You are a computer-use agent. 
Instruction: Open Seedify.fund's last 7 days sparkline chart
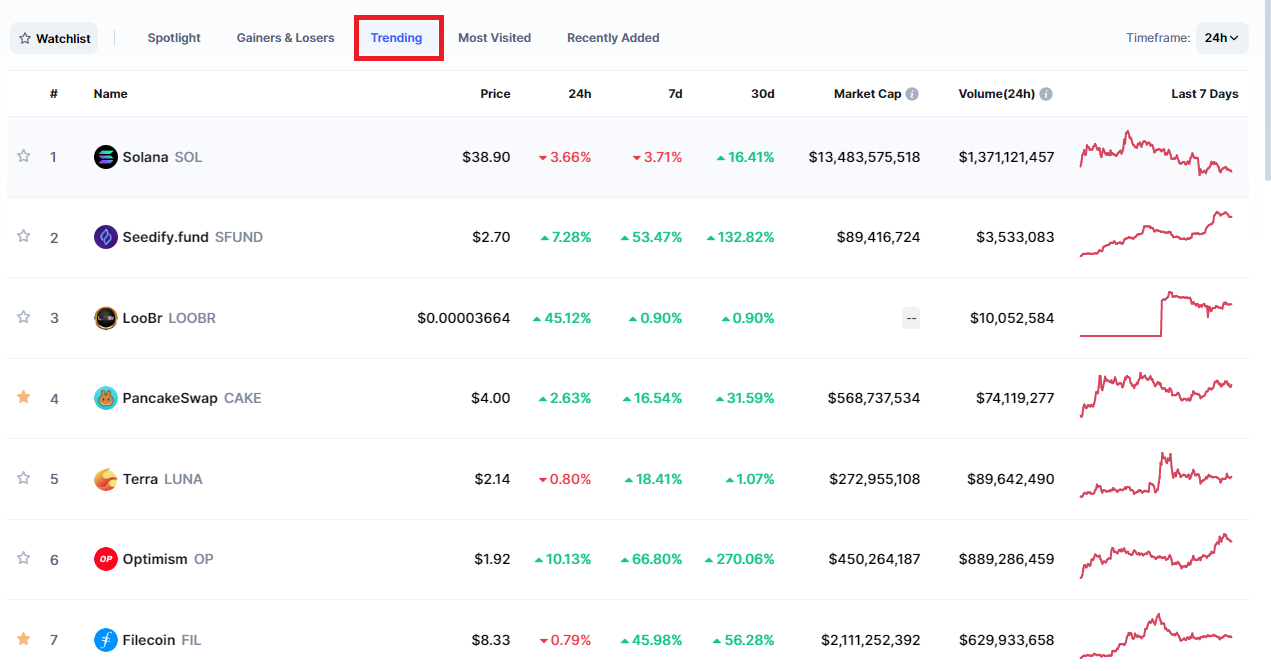[x=1156, y=235]
